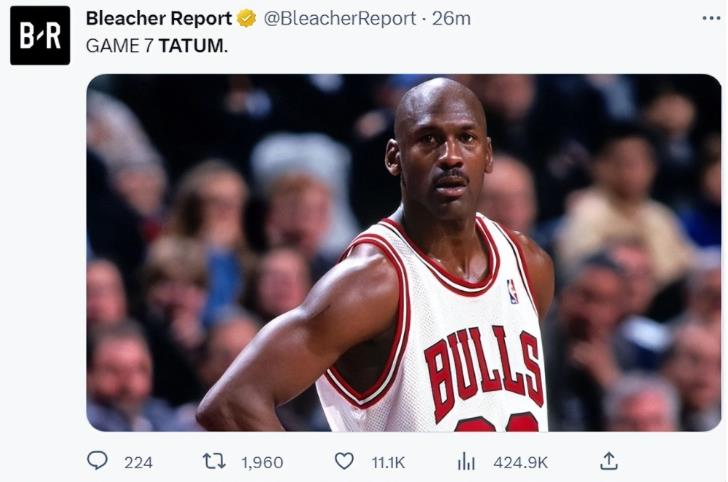
Task: Share the tweet with the upload arrow icon
Action: 609,461
